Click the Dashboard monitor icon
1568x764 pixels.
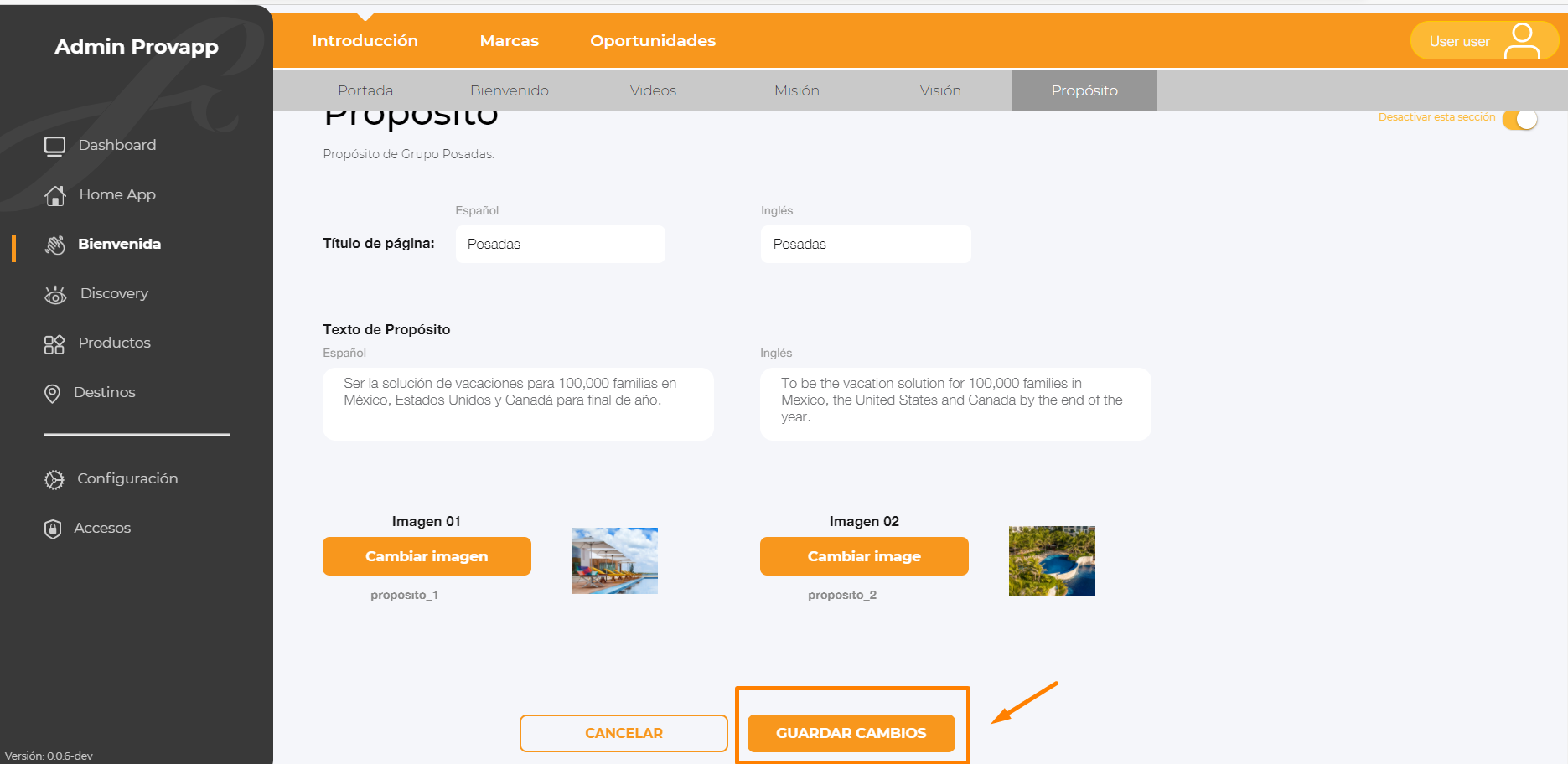[x=54, y=146]
